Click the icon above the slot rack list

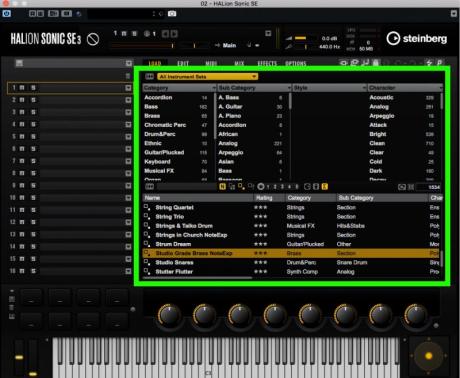click(x=19, y=63)
